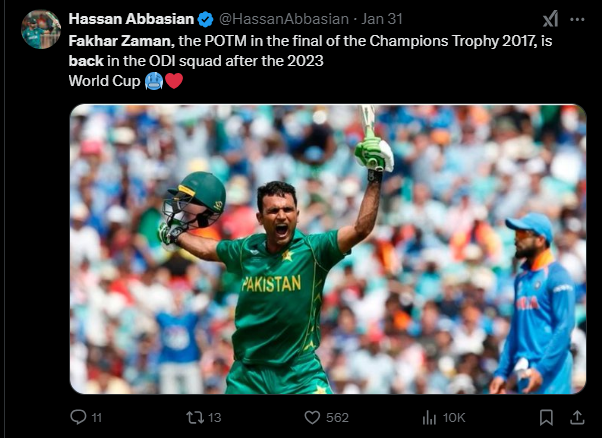Open Hassan Abbasian's profile avatar
This screenshot has width=602, height=438.
pos(41,30)
